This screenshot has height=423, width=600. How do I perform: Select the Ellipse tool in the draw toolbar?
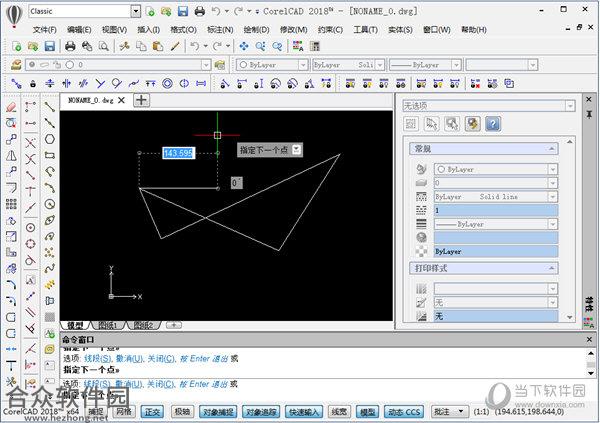(x=50, y=220)
